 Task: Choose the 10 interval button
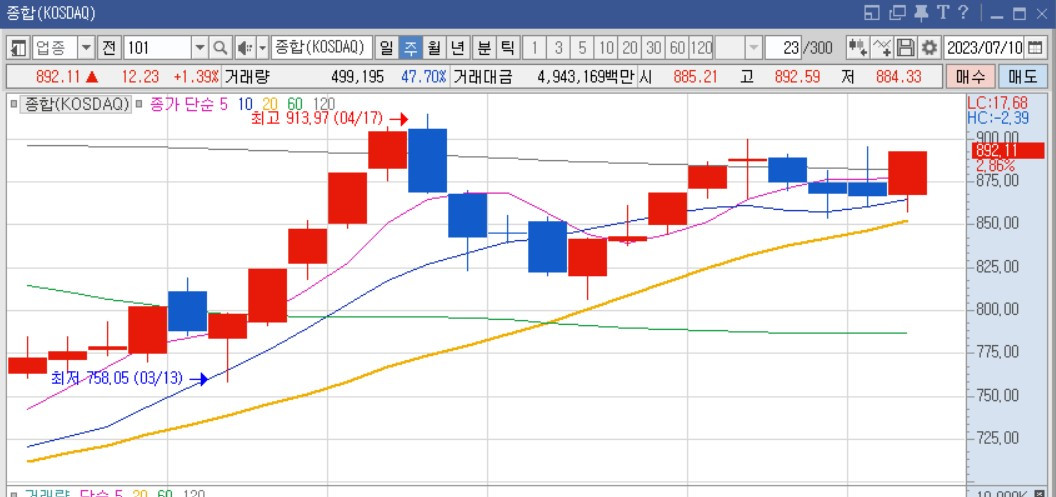coord(606,48)
